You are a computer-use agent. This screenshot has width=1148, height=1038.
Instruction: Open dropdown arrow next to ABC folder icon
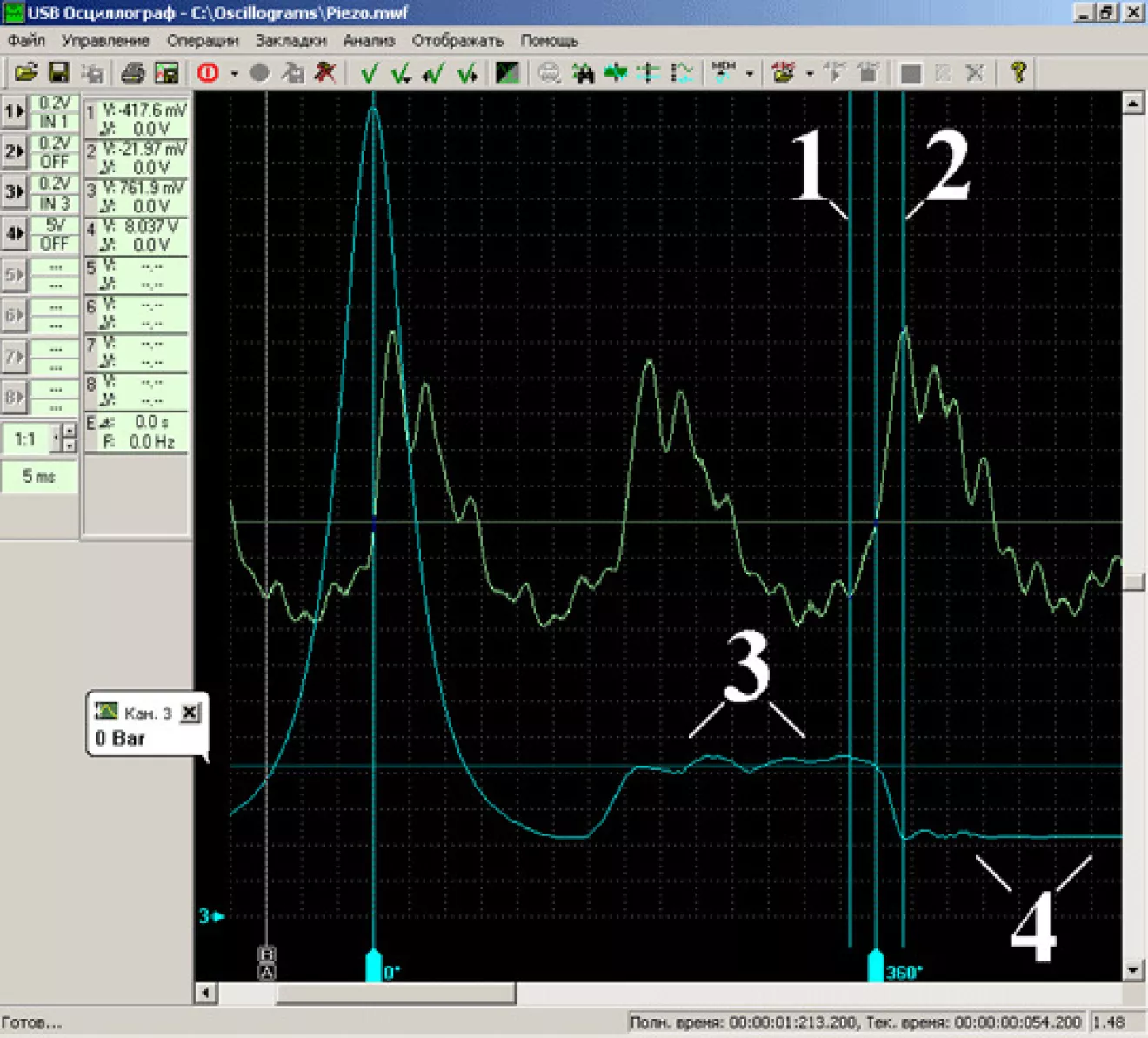click(x=809, y=74)
